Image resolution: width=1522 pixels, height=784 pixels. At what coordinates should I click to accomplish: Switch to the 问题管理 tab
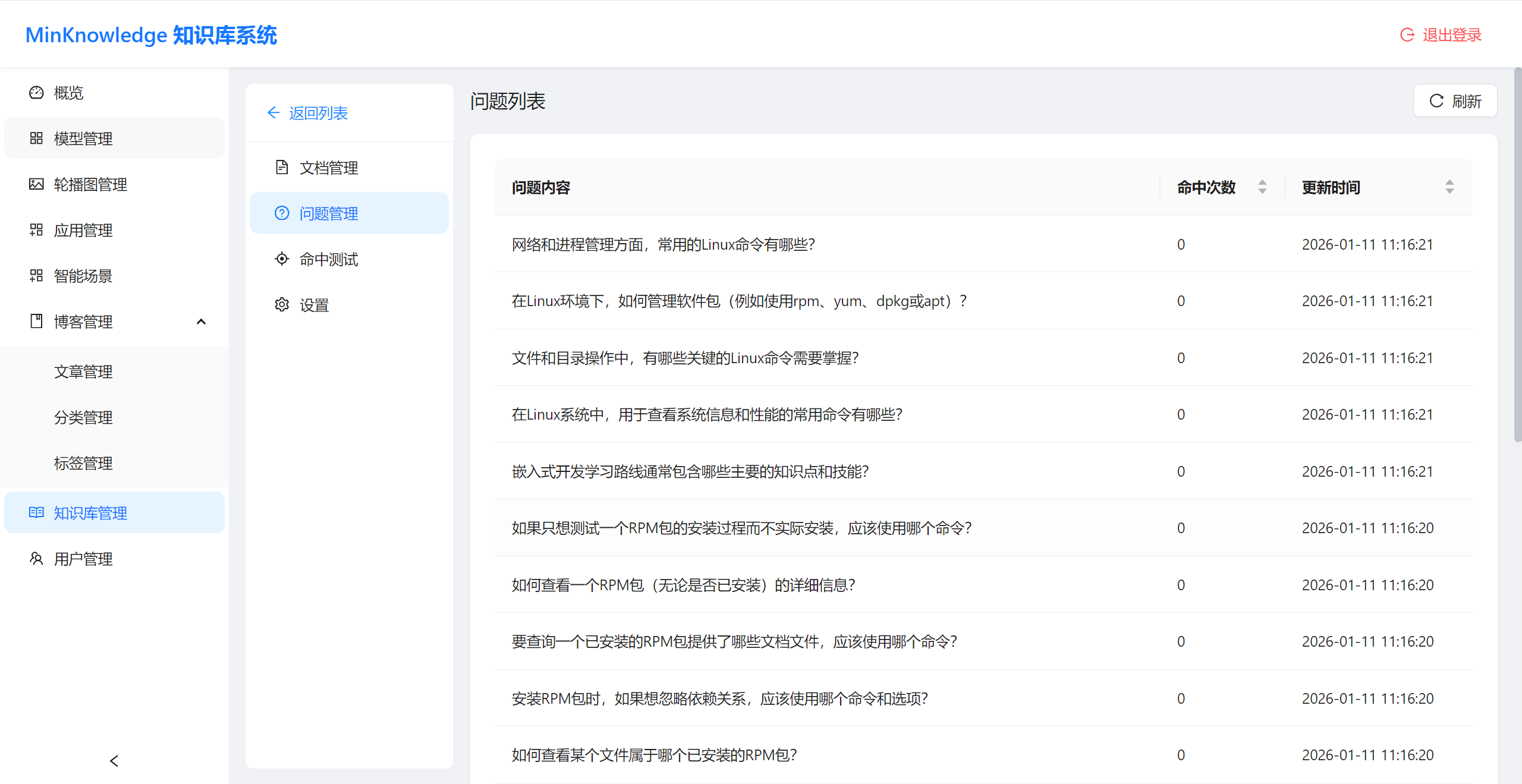pyautogui.click(x=328, y=213)
